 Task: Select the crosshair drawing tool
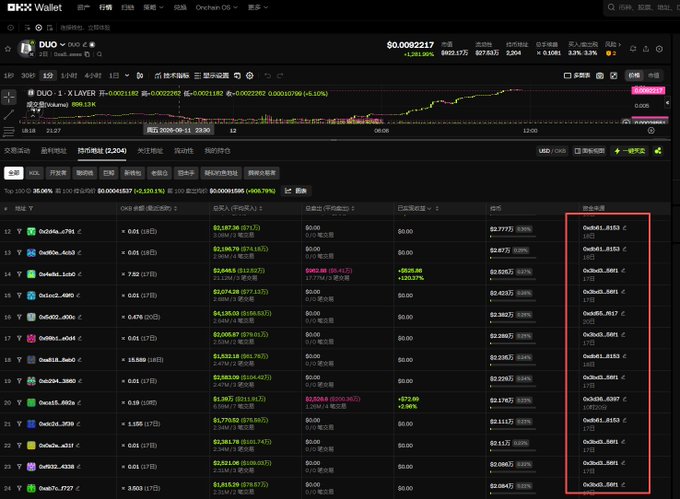(9, 97)
